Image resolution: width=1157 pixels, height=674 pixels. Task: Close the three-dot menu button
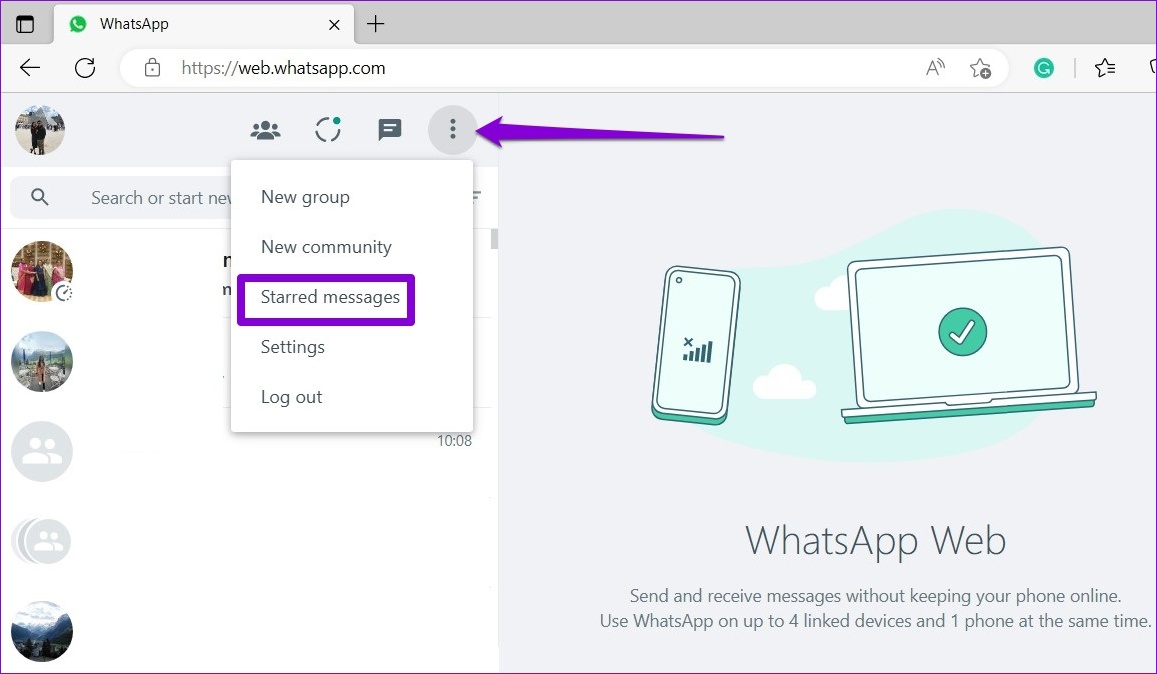452,130
